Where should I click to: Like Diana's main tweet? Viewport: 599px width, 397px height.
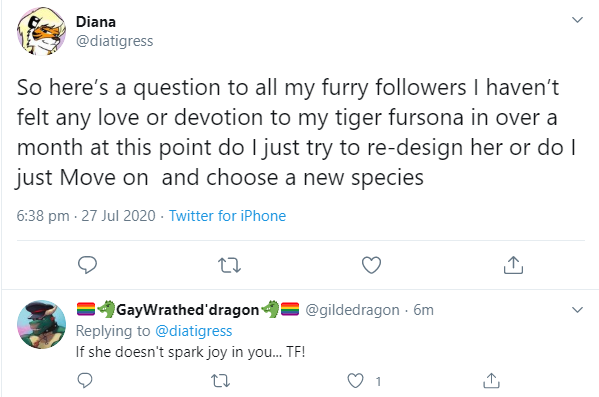coord(371,265)
